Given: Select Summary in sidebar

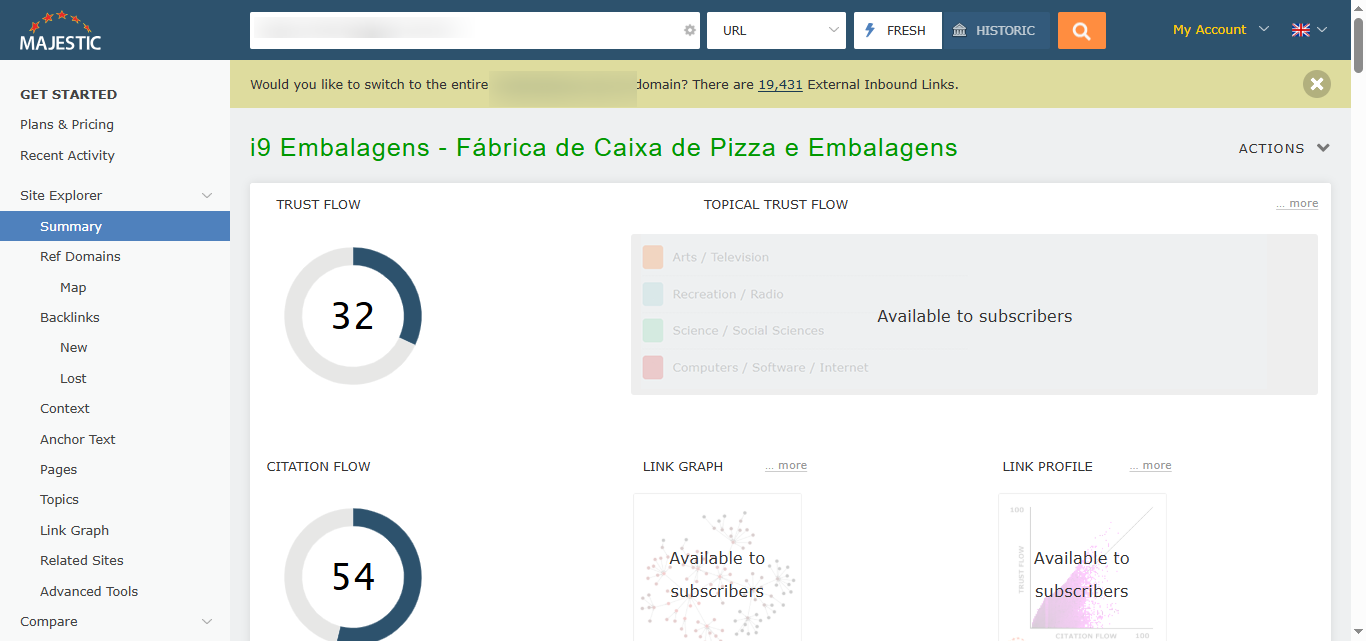Looking at the screenshot, I should click(x=115, y=227).
